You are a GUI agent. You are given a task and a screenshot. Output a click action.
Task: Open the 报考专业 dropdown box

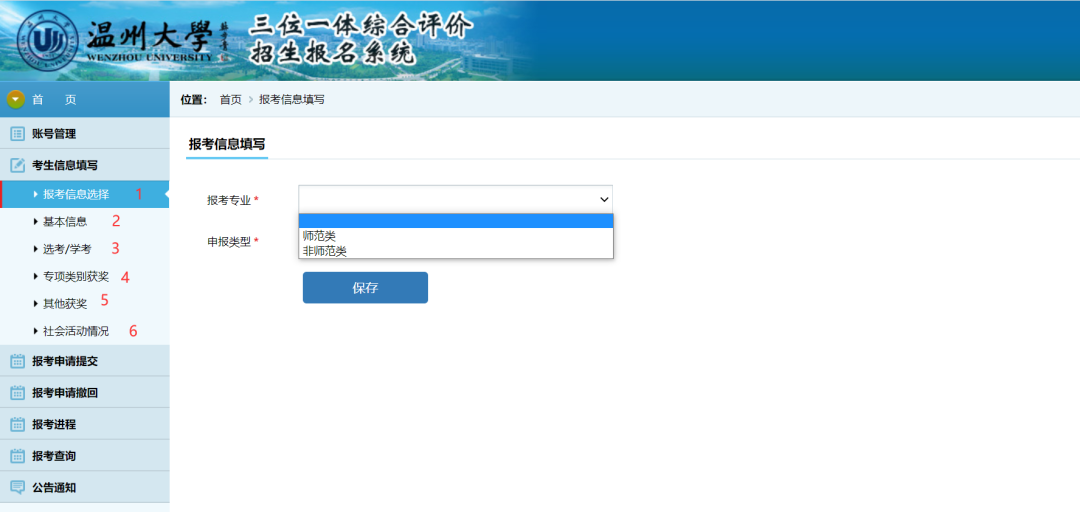455,199
